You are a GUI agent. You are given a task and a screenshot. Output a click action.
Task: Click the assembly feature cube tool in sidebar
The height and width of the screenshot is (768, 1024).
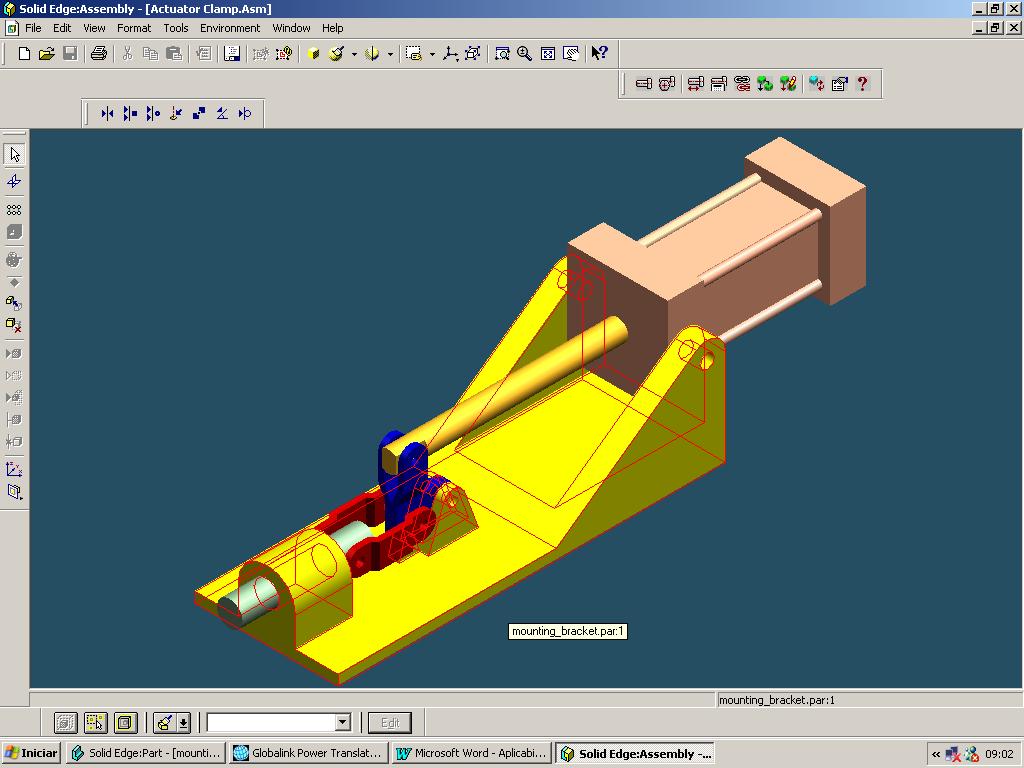(x=14, y=232)
